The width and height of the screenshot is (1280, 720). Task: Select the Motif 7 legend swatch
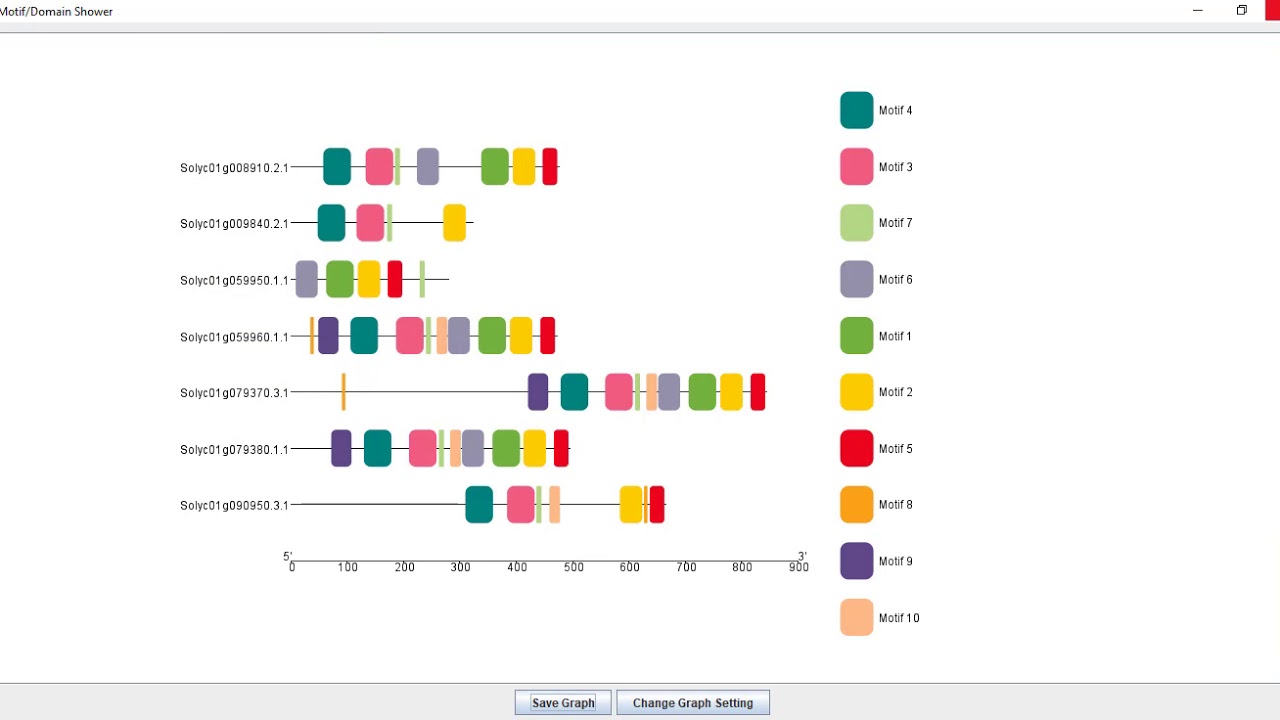857,223
